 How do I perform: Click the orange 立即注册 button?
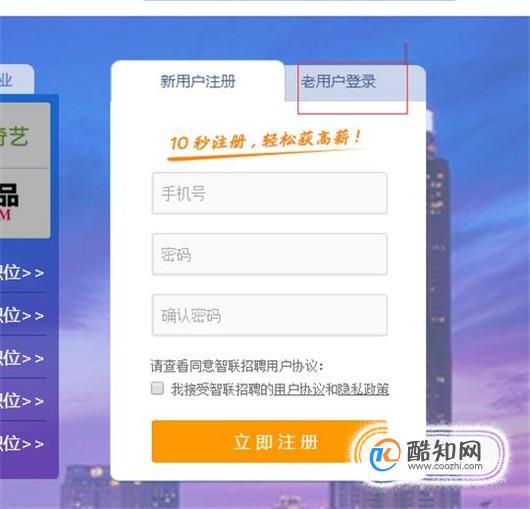tap(269, 441)
